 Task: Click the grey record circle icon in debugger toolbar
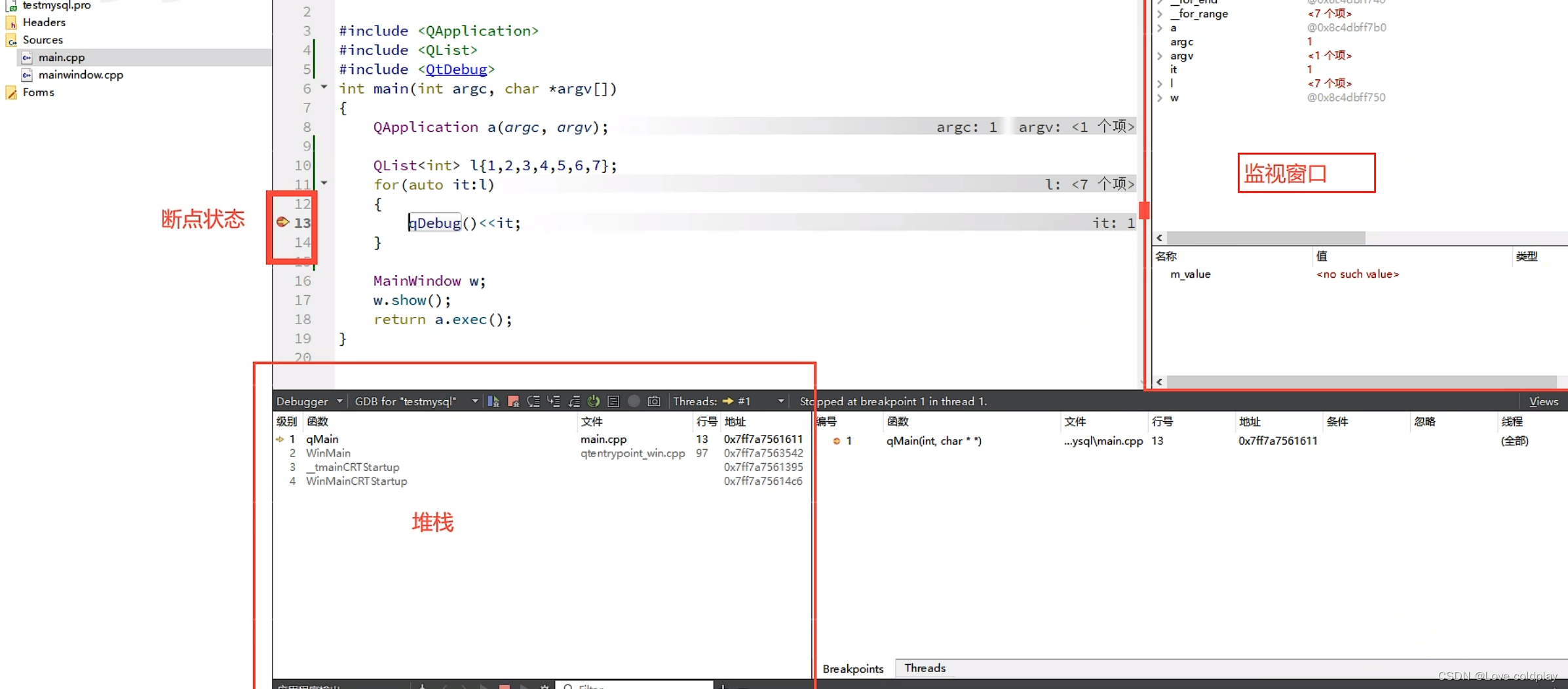tap(634, 401)
